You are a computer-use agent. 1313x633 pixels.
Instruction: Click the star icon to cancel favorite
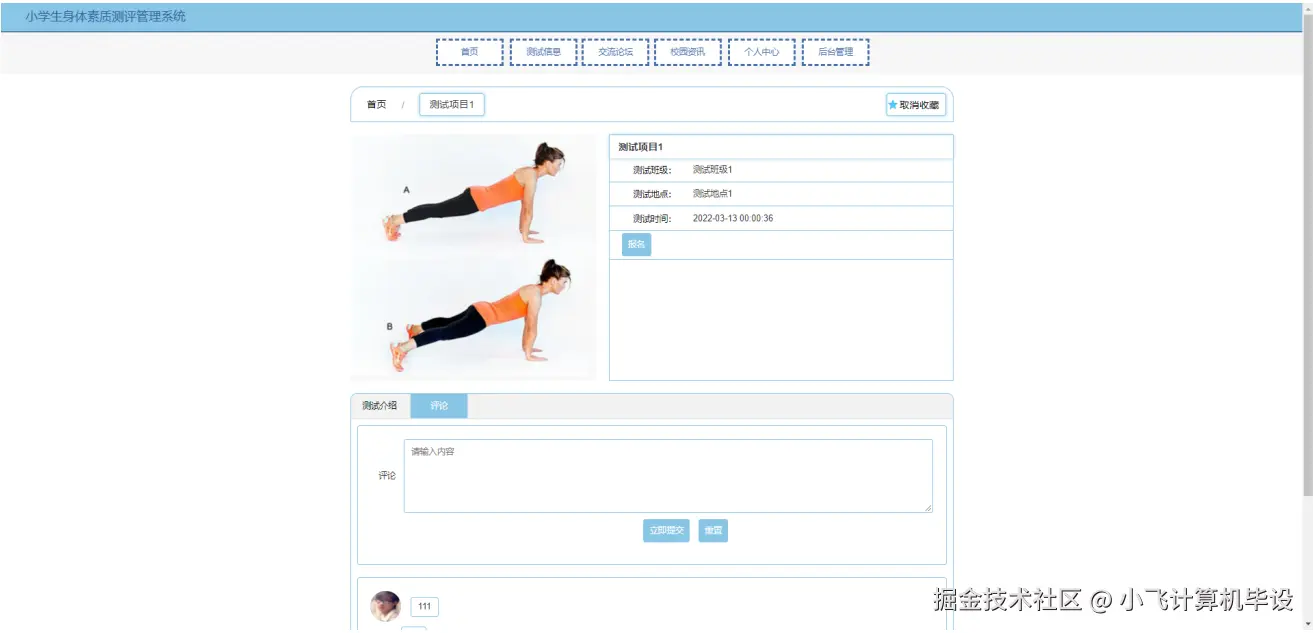click(x=892, y=103)
